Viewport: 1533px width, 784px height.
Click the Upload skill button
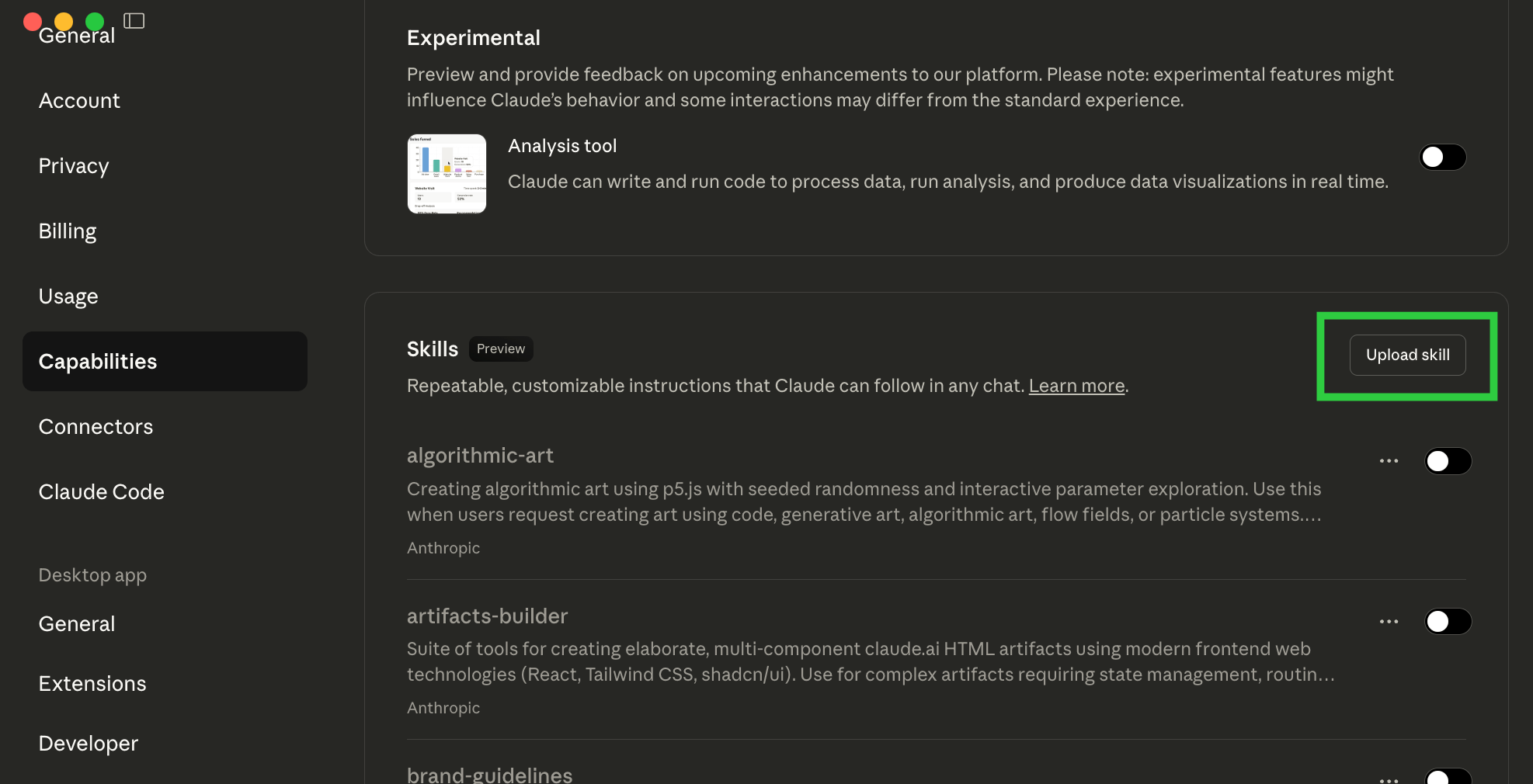[1407, 356]
